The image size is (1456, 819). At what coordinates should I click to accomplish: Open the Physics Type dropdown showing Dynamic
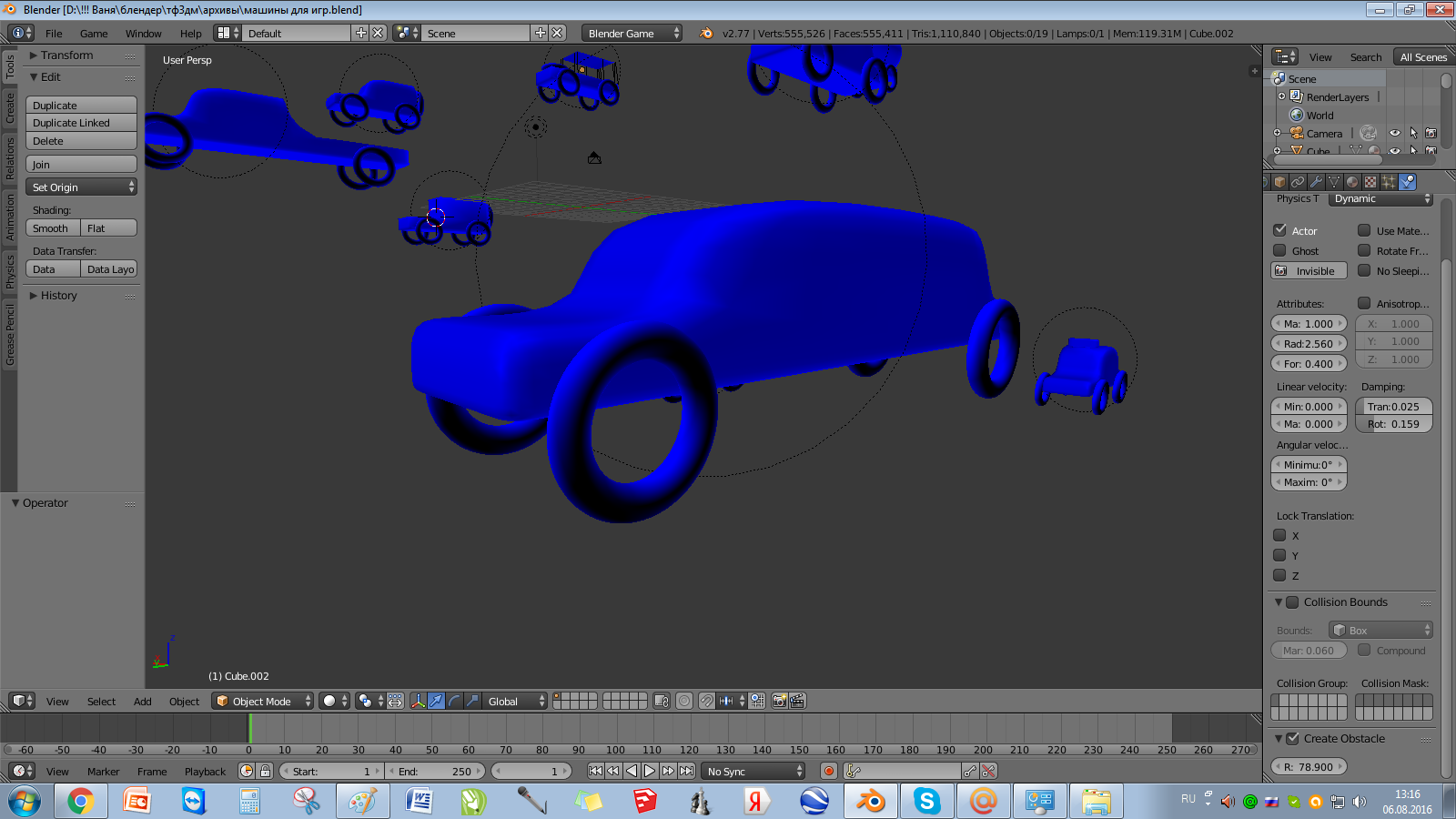click(1381, 198)
